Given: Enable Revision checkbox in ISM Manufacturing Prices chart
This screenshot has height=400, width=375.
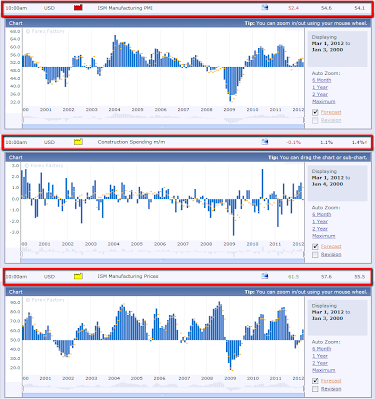Looking at the screenshot, I should tap(315, 389).
